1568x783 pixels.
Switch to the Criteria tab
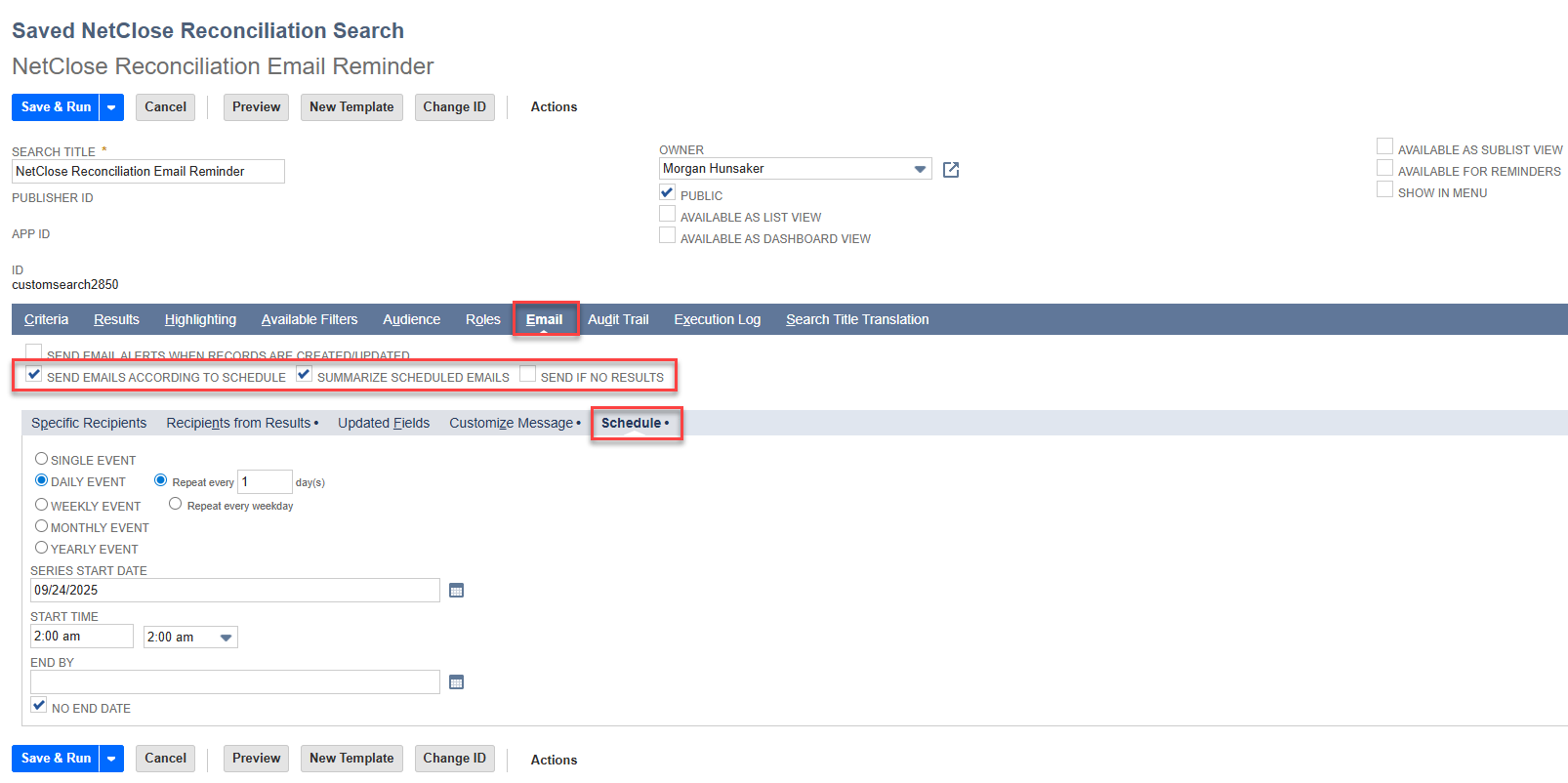tap(46, 319)
